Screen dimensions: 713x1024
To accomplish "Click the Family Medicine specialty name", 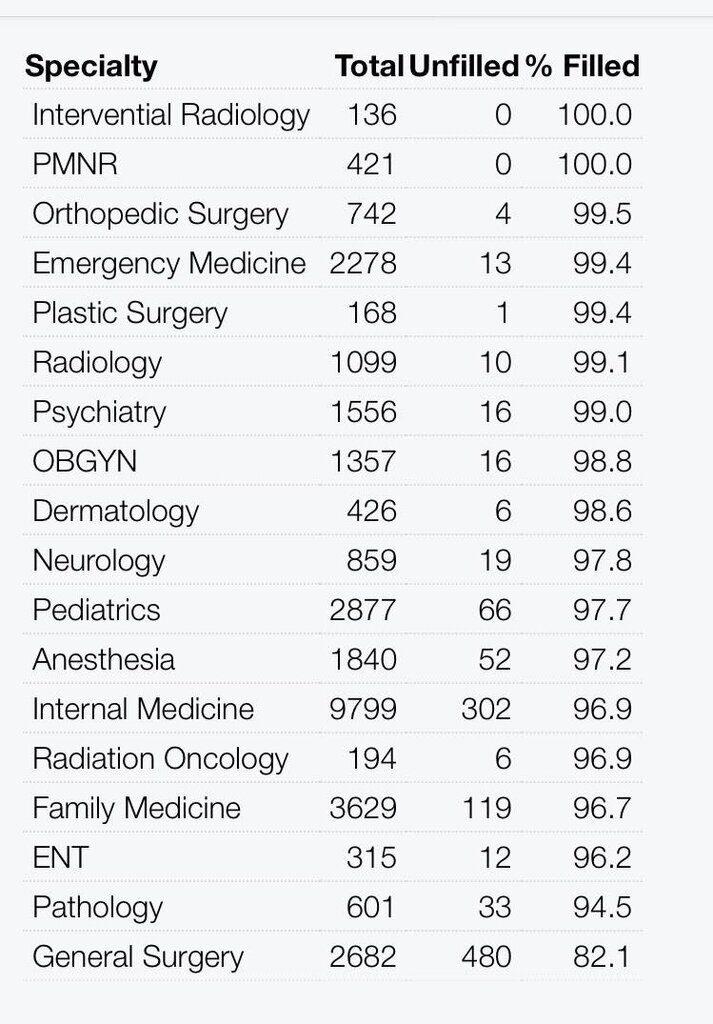I will pyautogui.click(x=137, y=808).
